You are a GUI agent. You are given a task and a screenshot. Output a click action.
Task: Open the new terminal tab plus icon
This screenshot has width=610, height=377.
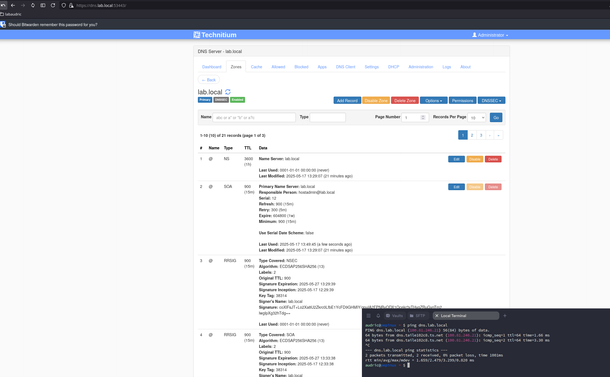point(505,316)
